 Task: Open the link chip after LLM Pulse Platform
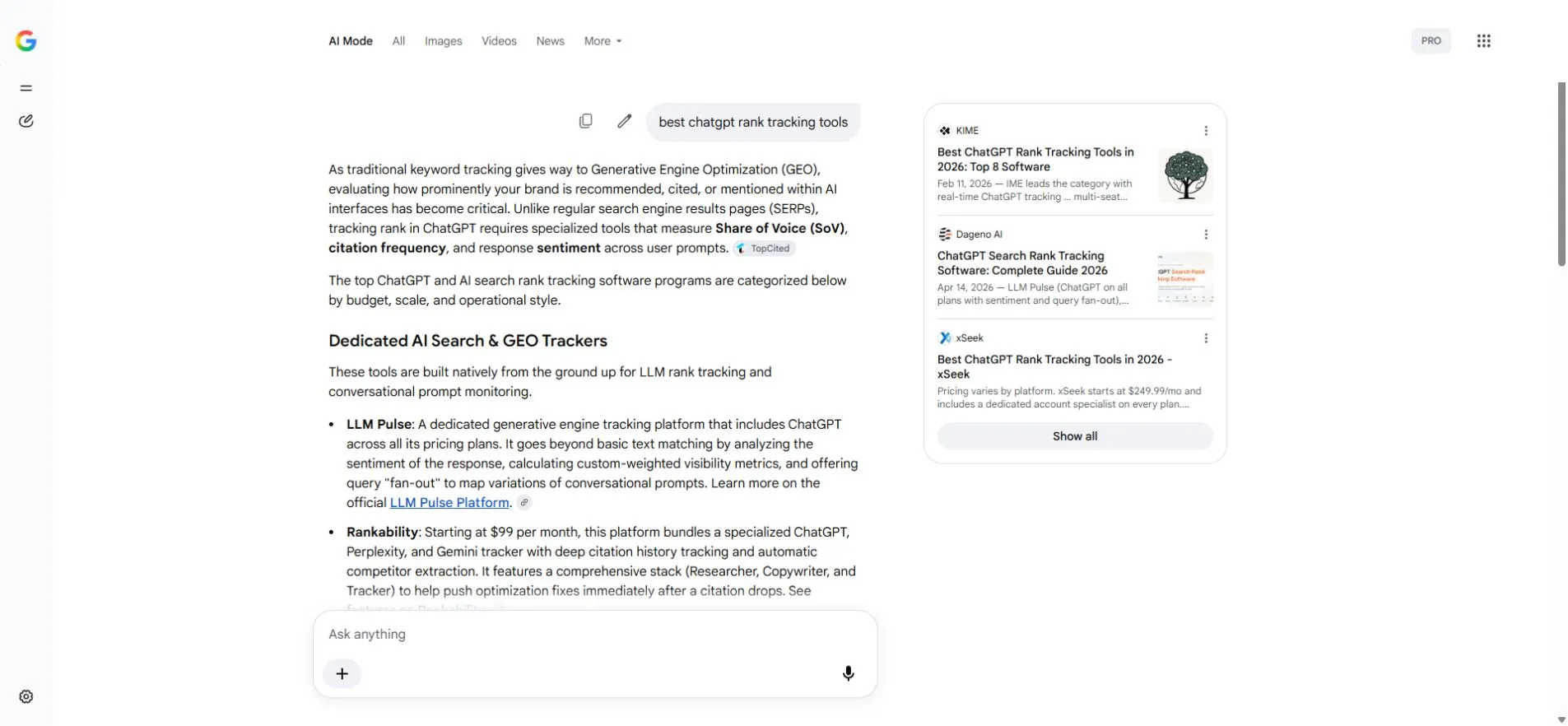pyautogui.click(x=524, y=503)
